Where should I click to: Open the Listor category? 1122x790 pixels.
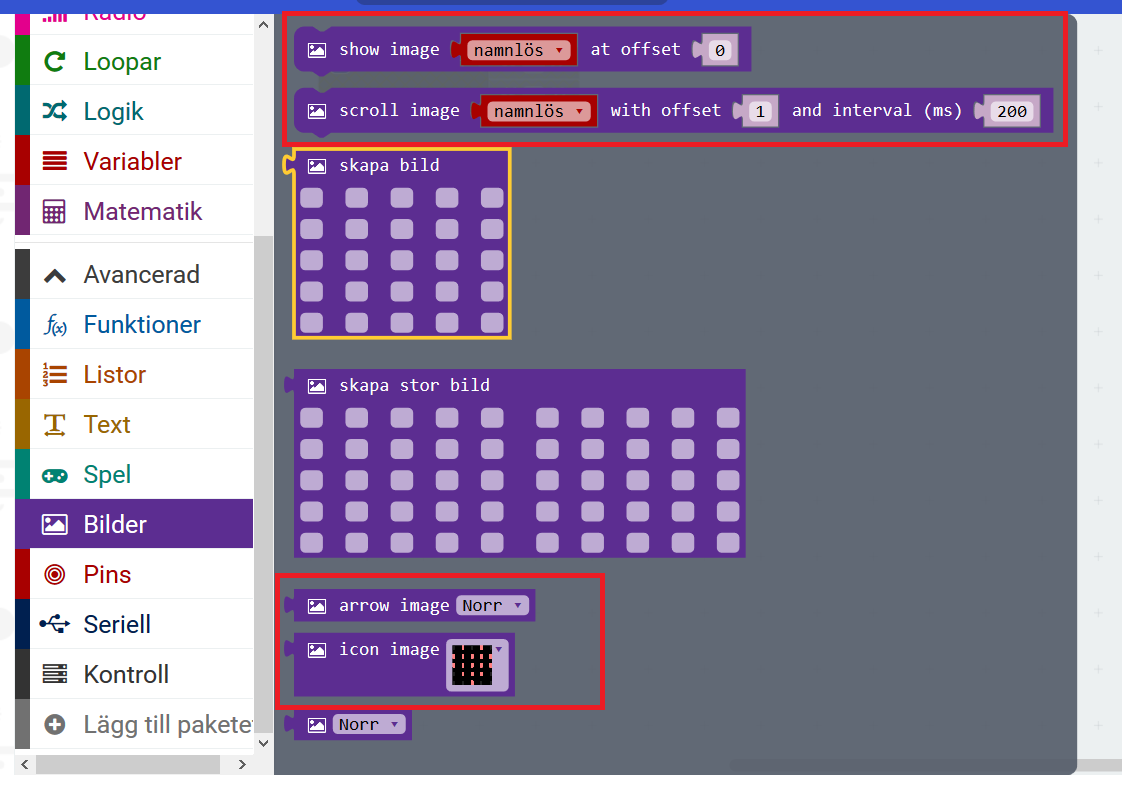point(134,374)
